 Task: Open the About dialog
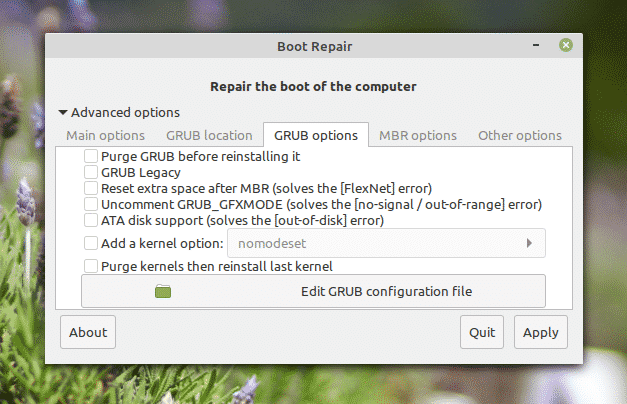pyautogui.click(x=88, y=333)
